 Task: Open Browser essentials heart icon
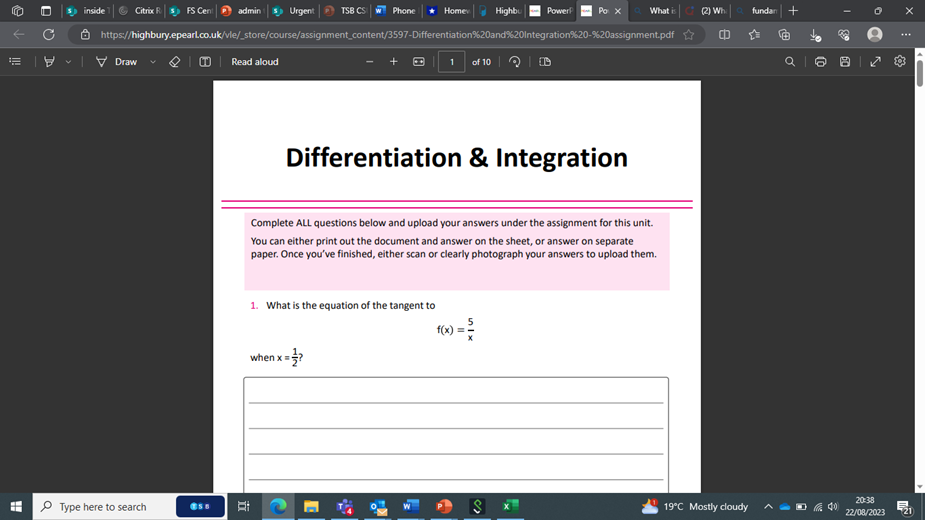pyautogui.click(x=844, y=34)
